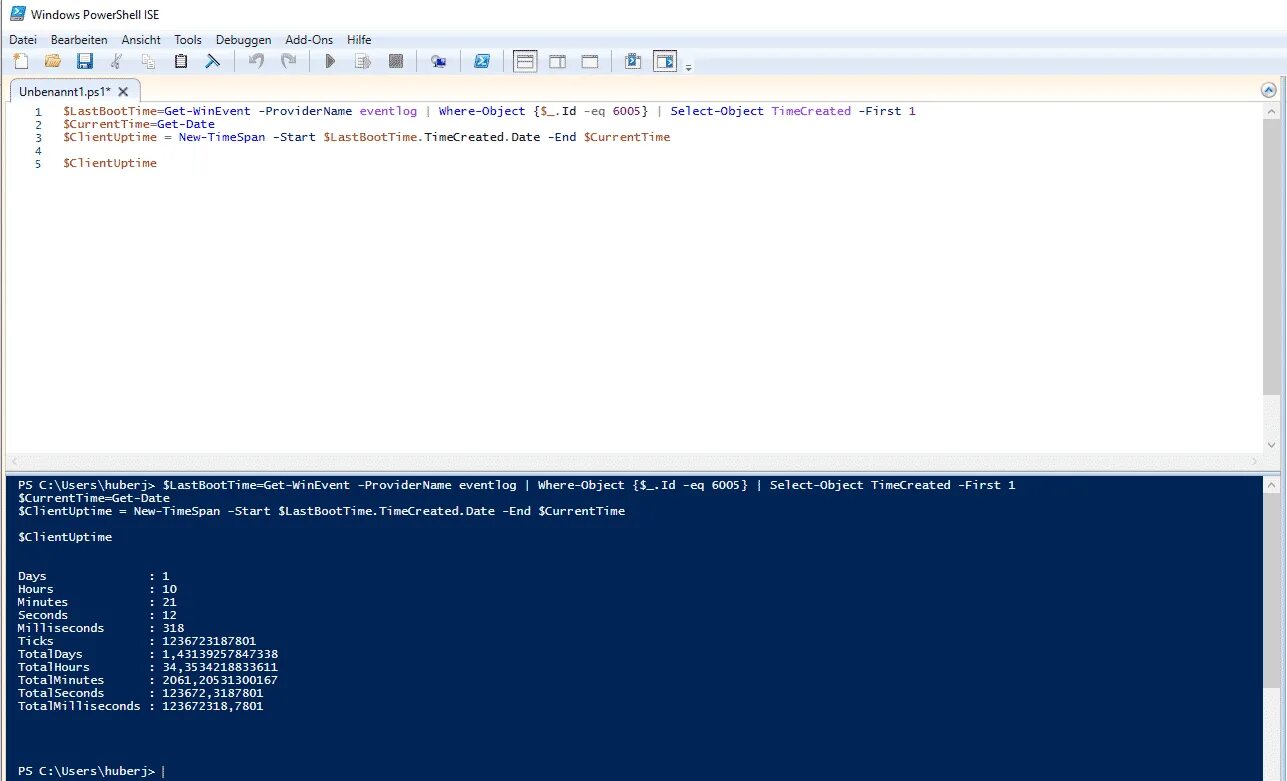The height and width of the screenshot is (781, 1287).
Task: Click New-TimeSpan in script line 3
Action: (x=222, y=137)
